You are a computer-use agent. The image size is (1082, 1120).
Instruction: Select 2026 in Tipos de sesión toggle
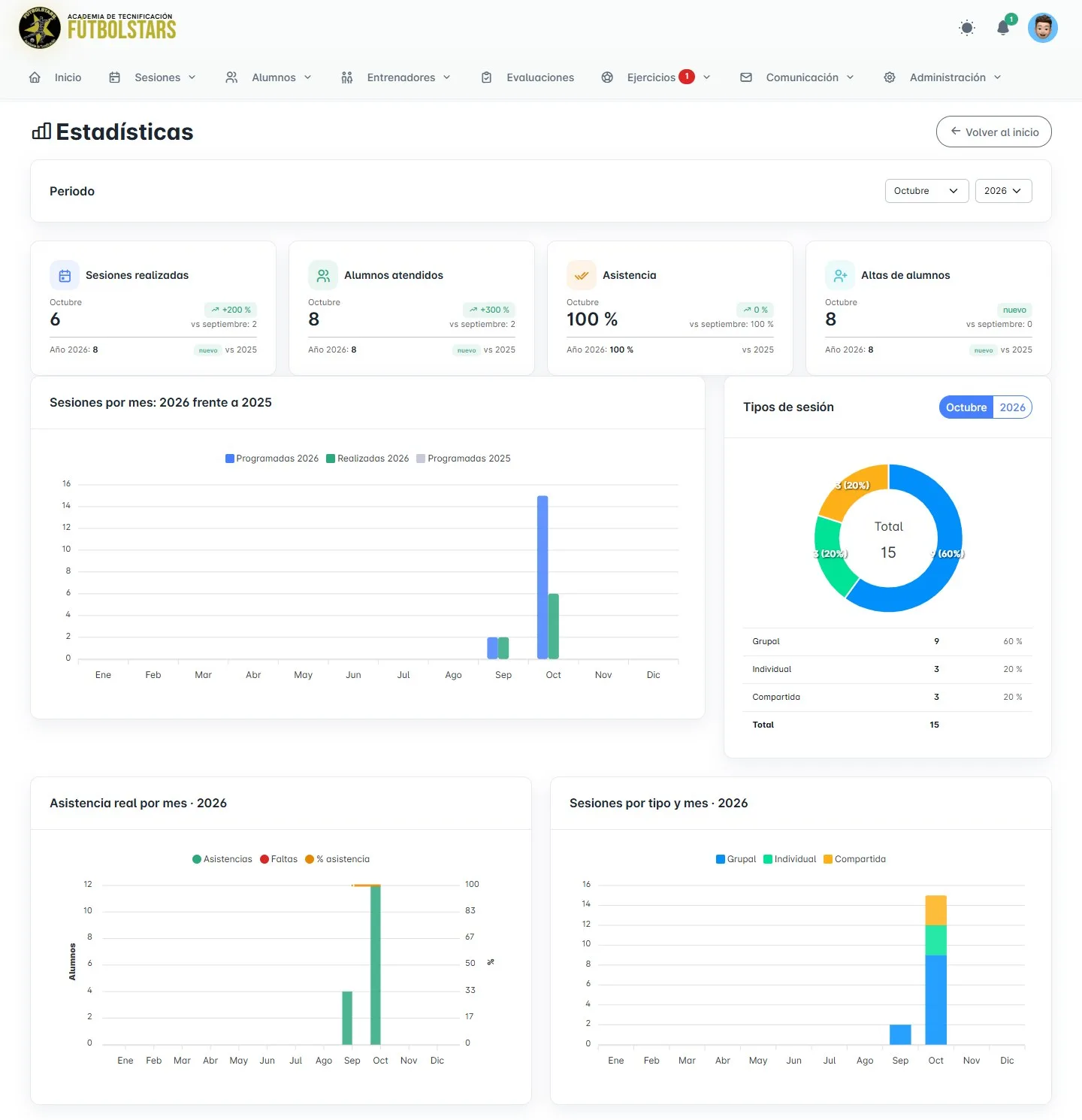1013,407
